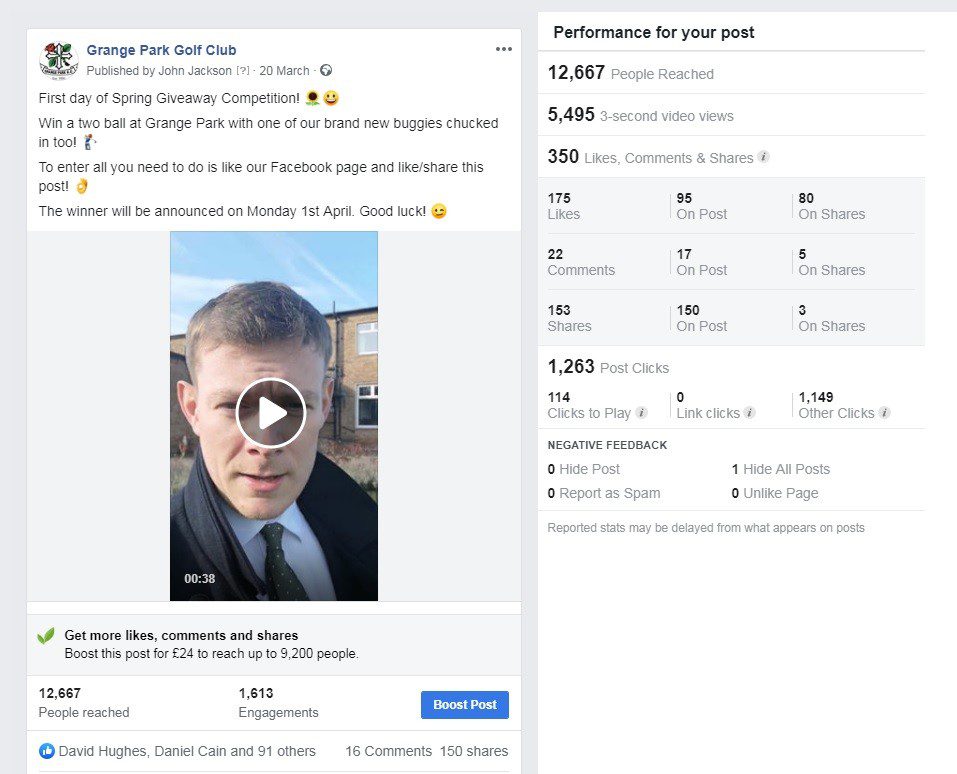Click the green leaf boost suggestion icon
The width and height of the screenshot is (957, 774).
click(x=46, y=636)
